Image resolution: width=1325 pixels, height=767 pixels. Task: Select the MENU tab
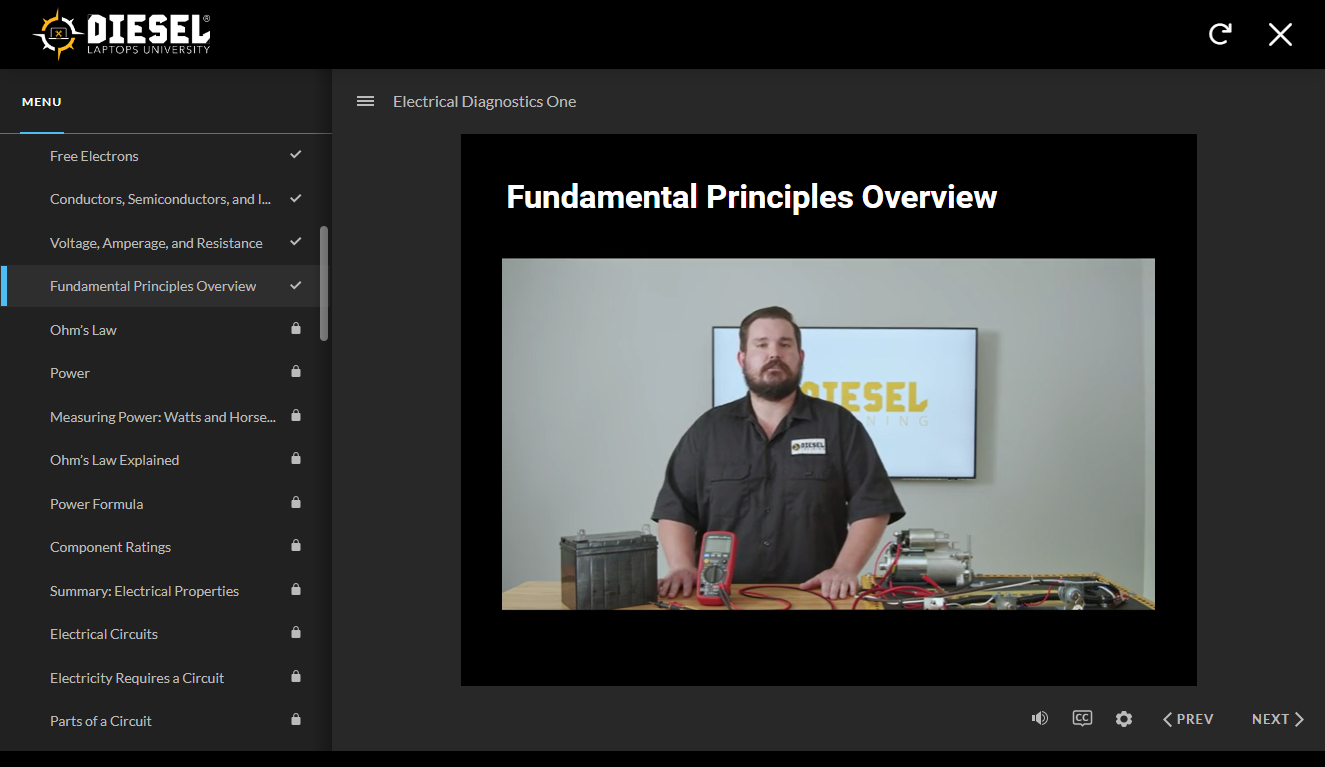pos(42,102)
